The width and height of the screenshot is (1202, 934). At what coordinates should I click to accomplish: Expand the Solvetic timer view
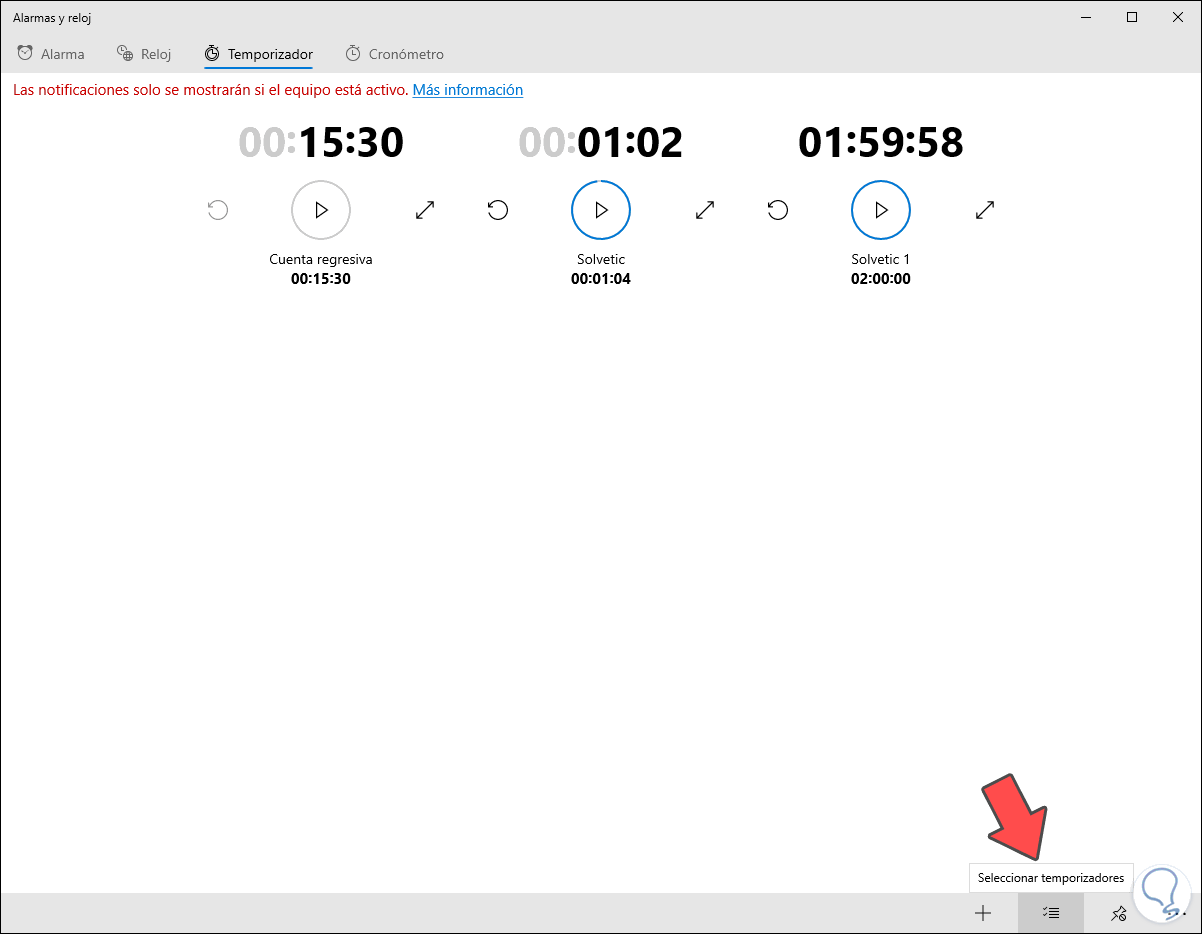coord(705,210)
